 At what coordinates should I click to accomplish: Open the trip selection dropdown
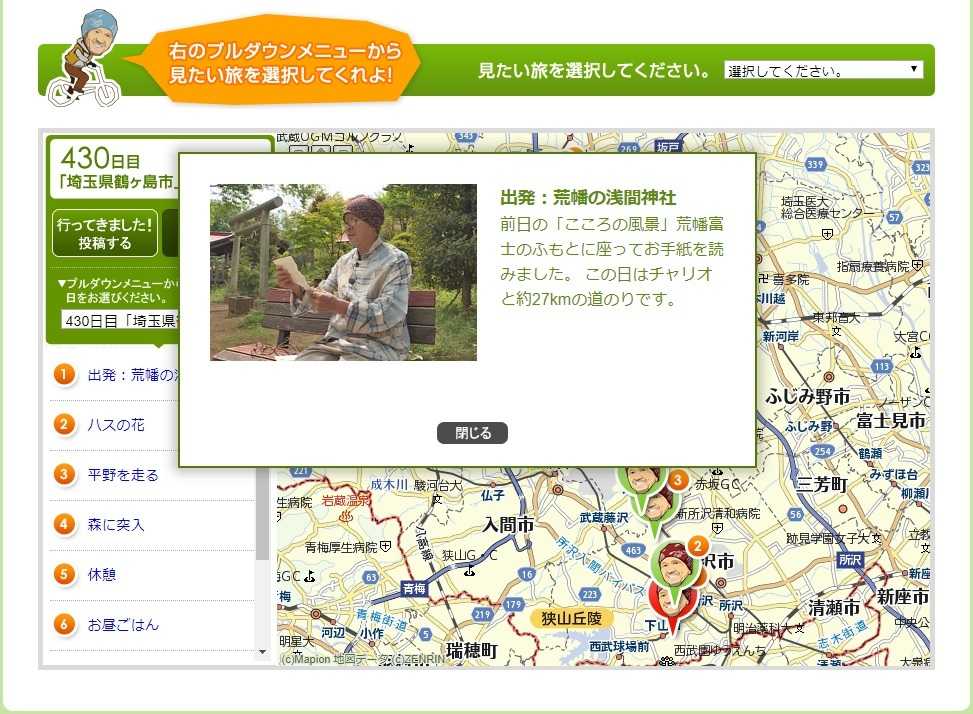[x=823, y=70]
